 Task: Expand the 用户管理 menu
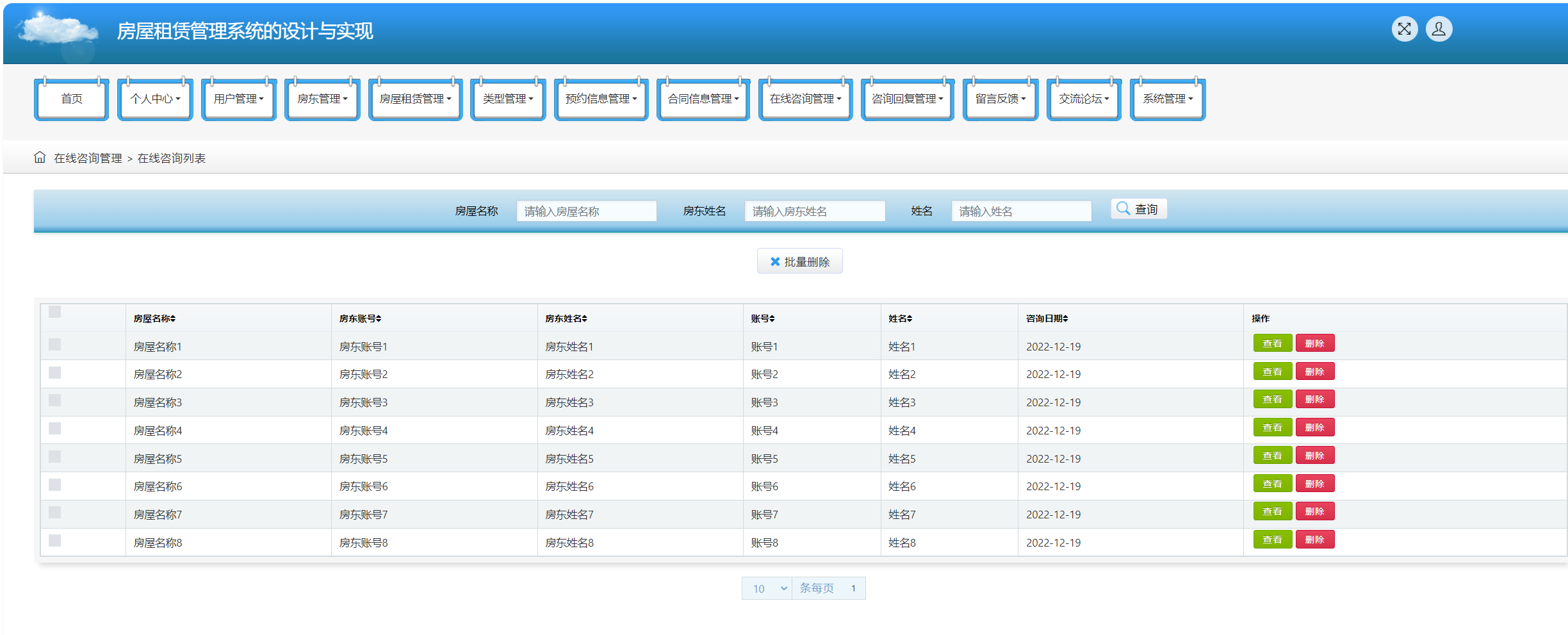point(239,99)
